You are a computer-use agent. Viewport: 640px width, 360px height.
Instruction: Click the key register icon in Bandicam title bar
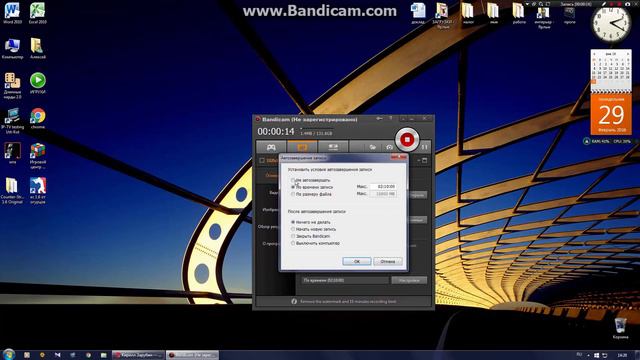[x=380, y=119]
